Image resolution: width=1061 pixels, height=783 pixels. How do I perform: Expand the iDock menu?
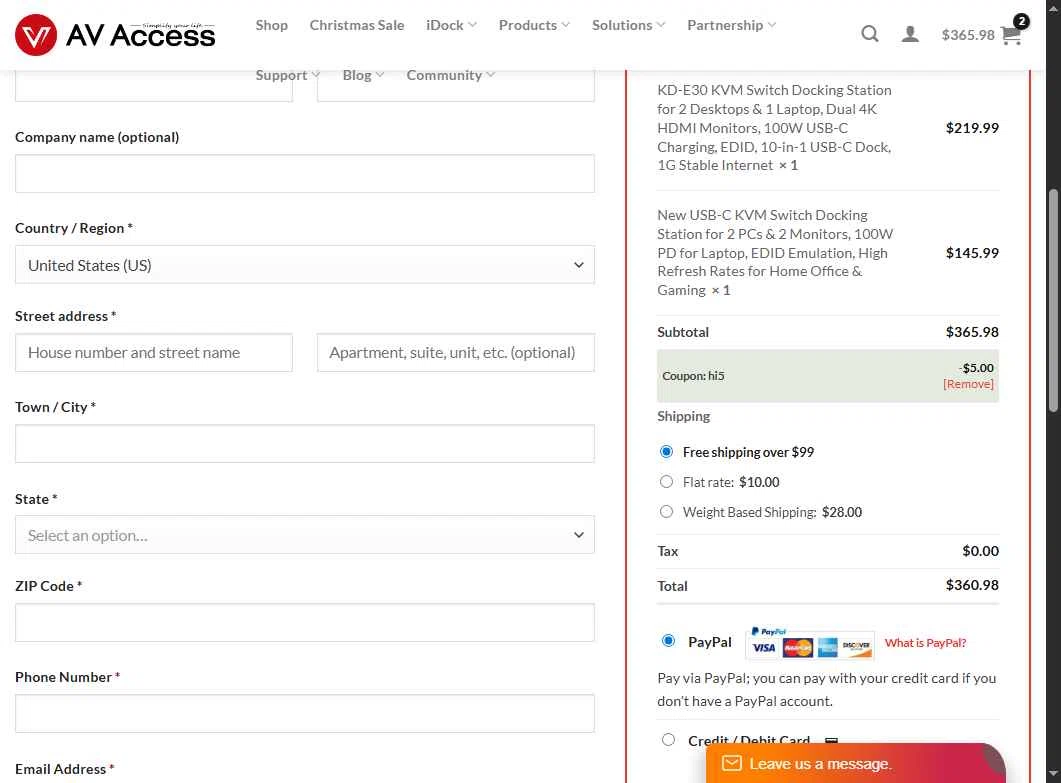pos(451,25)
